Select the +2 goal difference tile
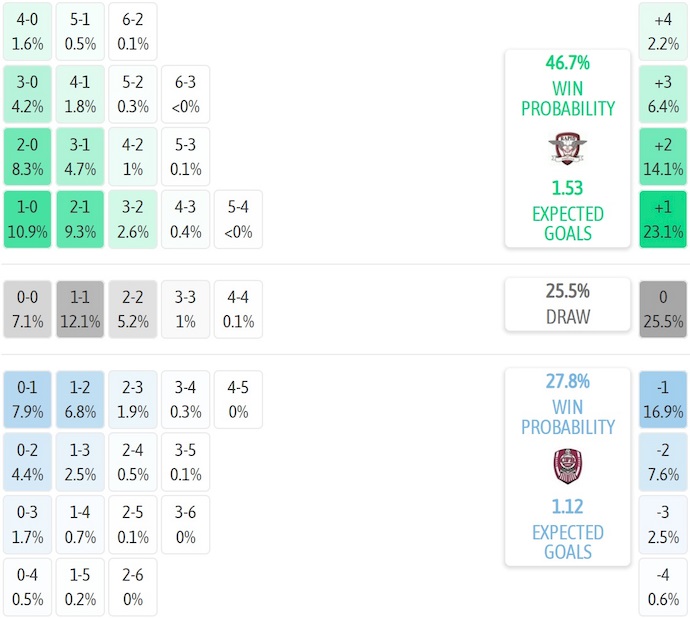 pyautogui.click(x=664, y=157)
